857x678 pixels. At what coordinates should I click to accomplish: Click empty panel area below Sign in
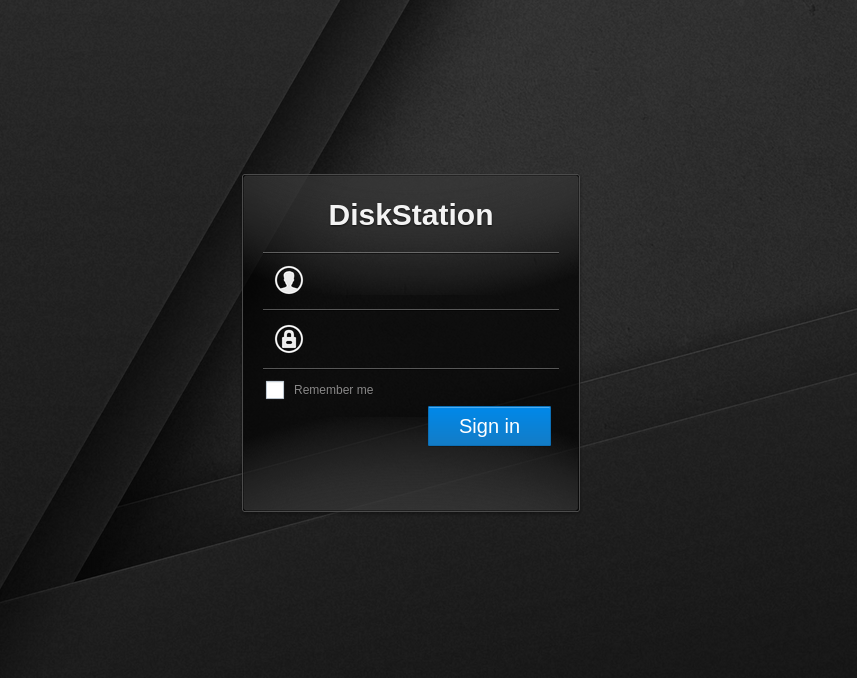[410, 480]
